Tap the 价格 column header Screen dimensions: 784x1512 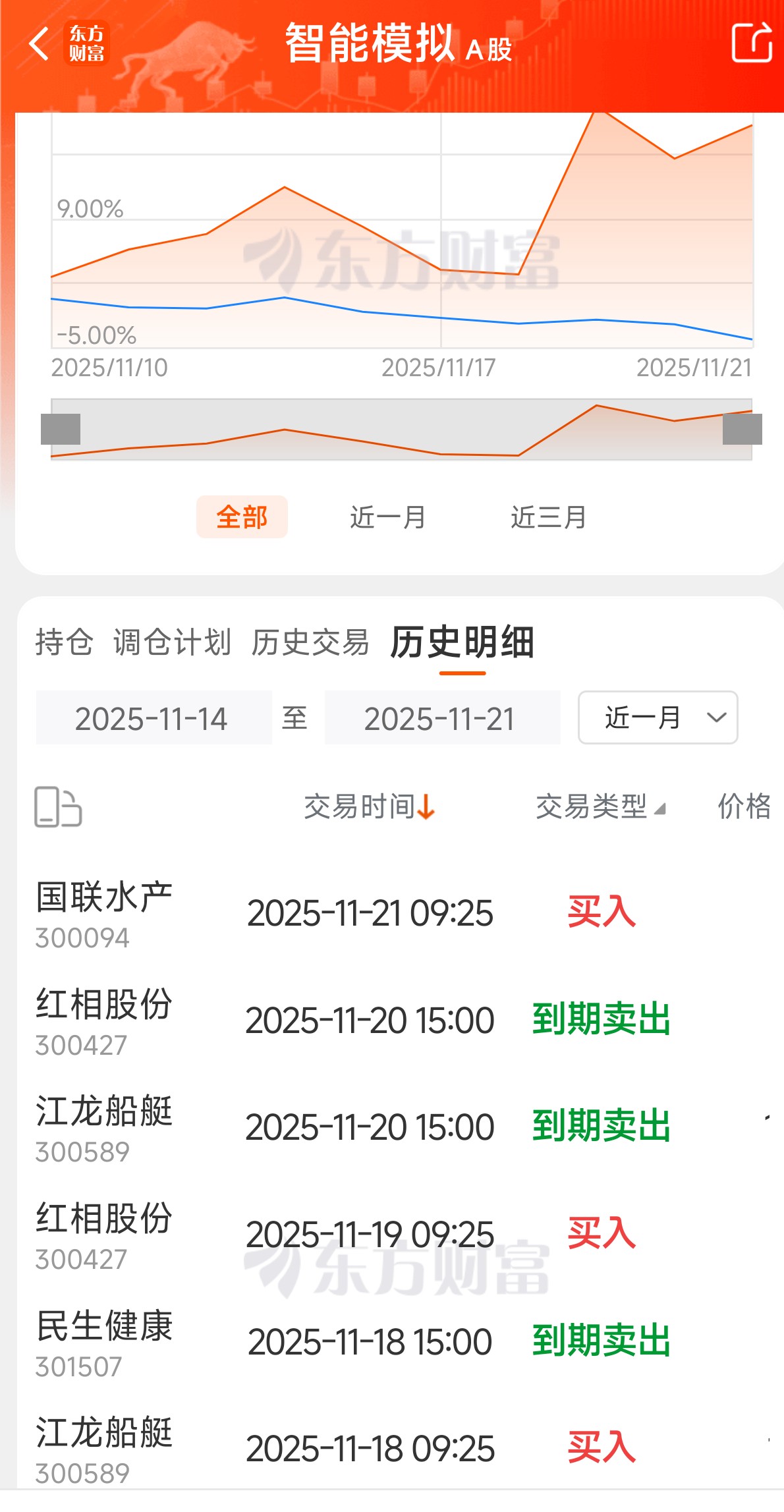tap(744, 806)
